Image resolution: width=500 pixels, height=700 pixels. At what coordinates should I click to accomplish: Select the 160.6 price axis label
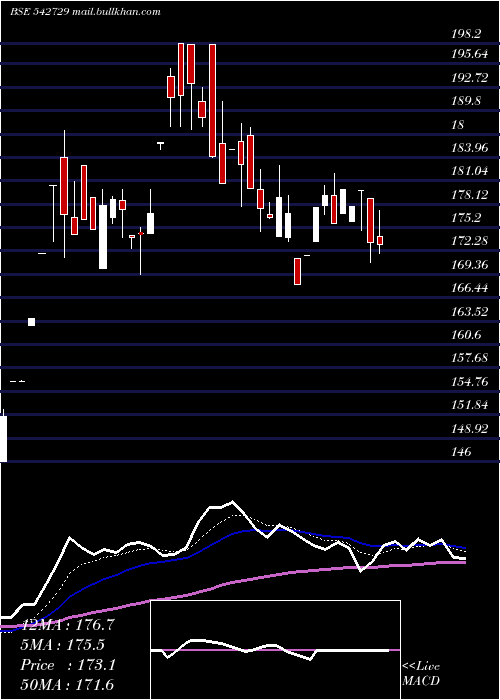pyautogui.click(x=466, y=335)
